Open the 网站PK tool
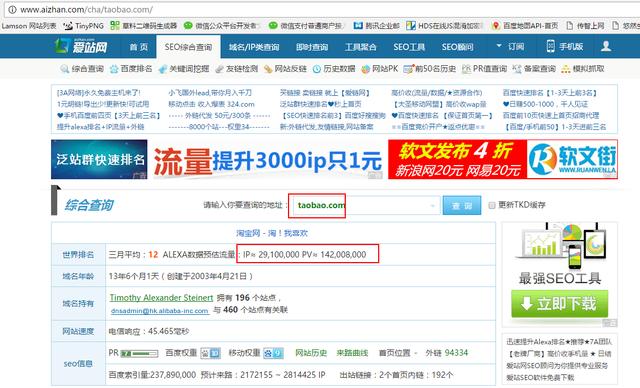 tap(380, 69)
